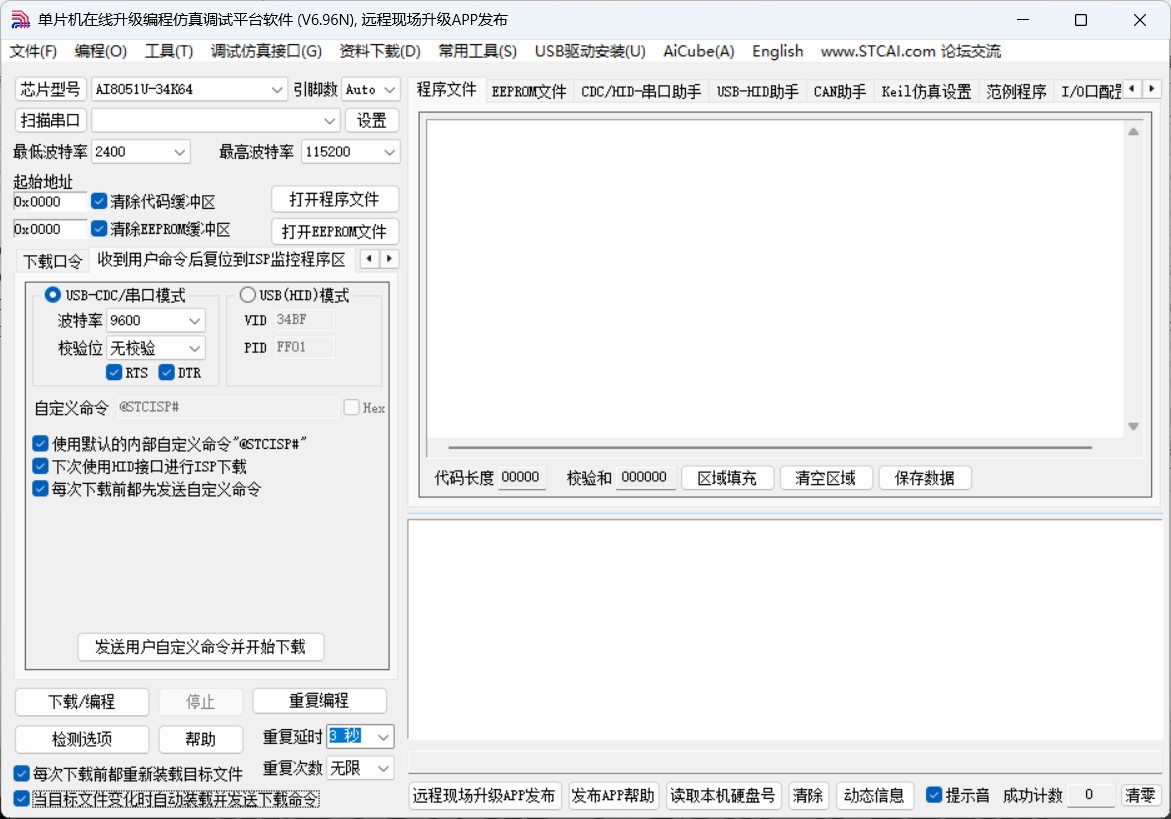1171x819 pixels.
Task: Uncheck 清除EEPROM缓冲区 checkbox
Action: tap(98, 229)
